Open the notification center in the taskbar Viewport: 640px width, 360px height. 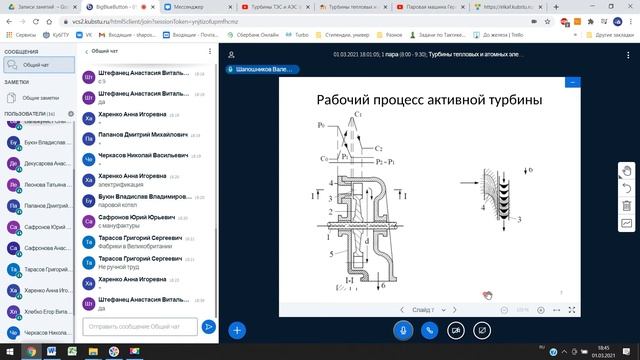tap(627, 351)
